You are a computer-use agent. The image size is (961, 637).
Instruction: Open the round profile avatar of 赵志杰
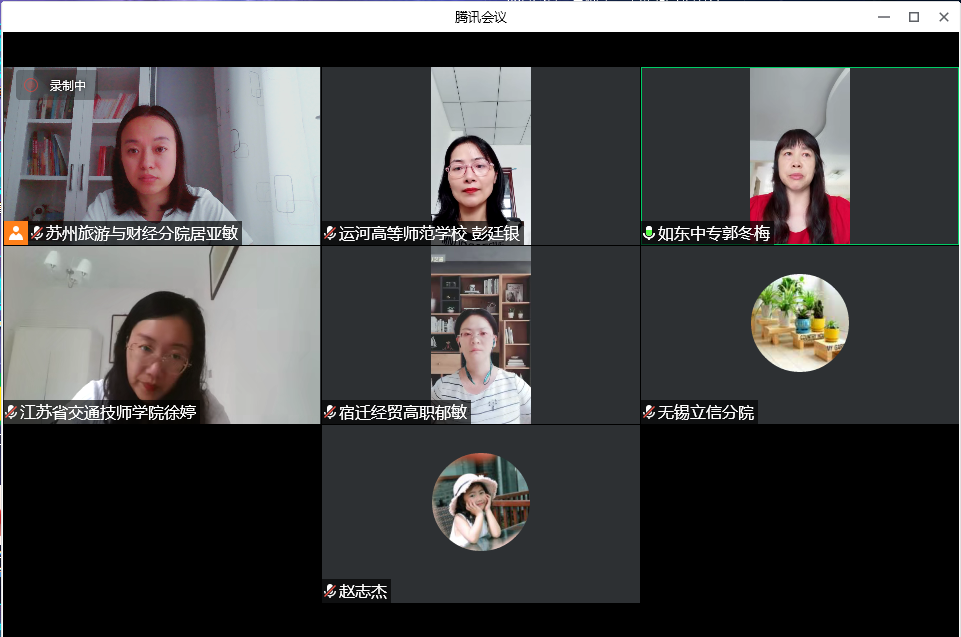(x=480, y=502)
